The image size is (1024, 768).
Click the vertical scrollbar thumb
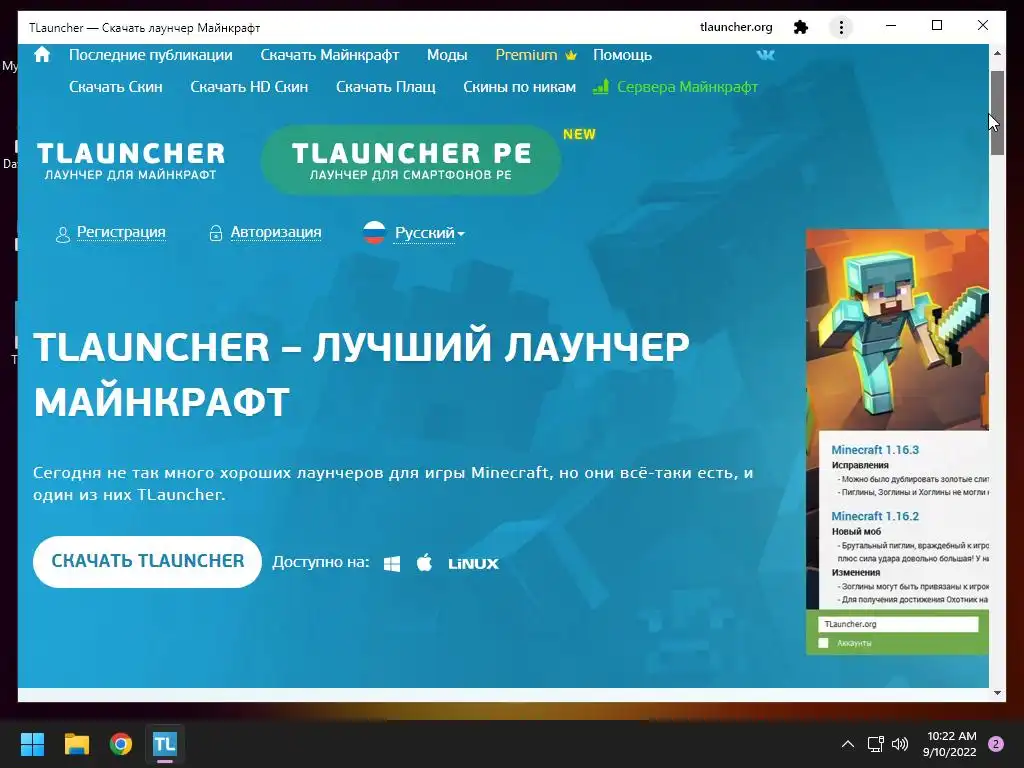(x=997, y=112)
